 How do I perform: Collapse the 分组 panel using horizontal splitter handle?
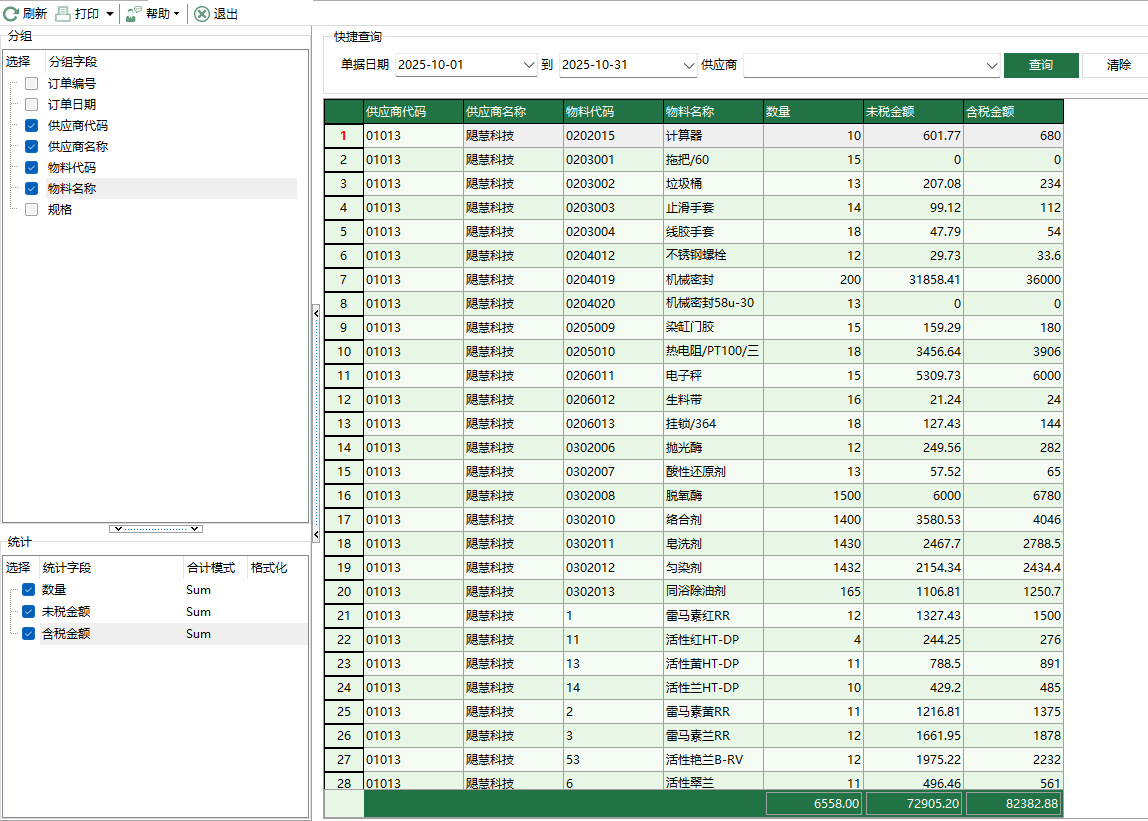(x=156, y=528)
